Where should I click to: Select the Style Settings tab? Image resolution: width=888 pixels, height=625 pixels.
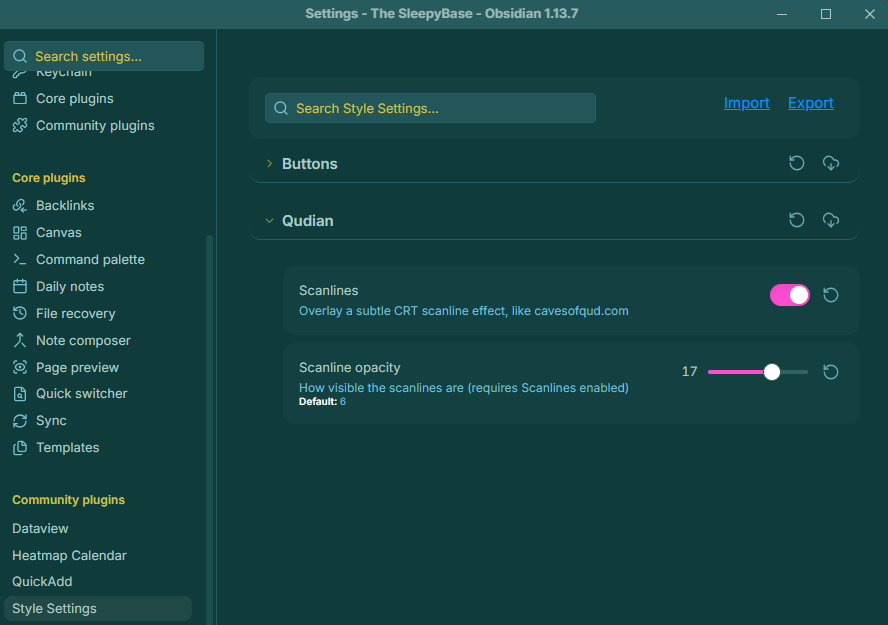click(97, 609)
